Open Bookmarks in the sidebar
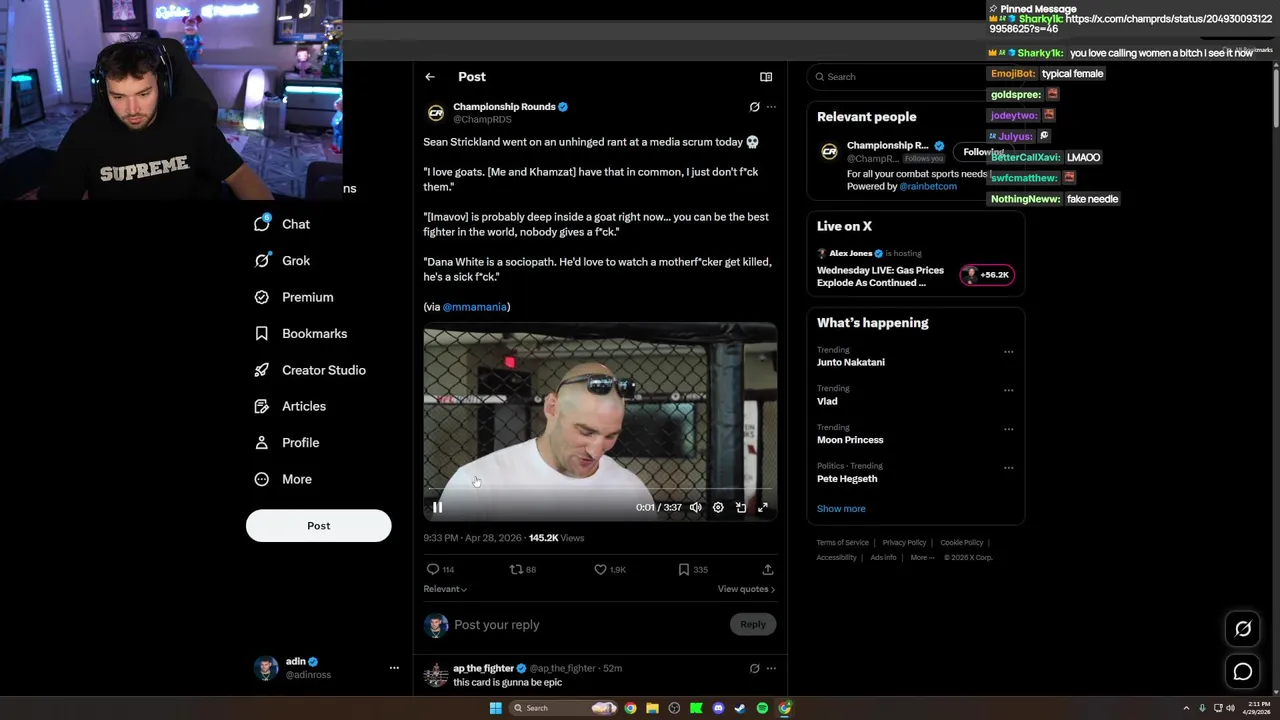 300,333
